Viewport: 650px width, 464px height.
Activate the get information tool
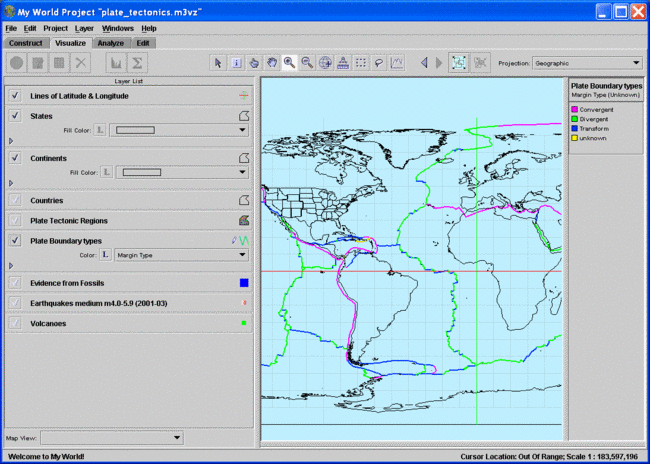237,62
